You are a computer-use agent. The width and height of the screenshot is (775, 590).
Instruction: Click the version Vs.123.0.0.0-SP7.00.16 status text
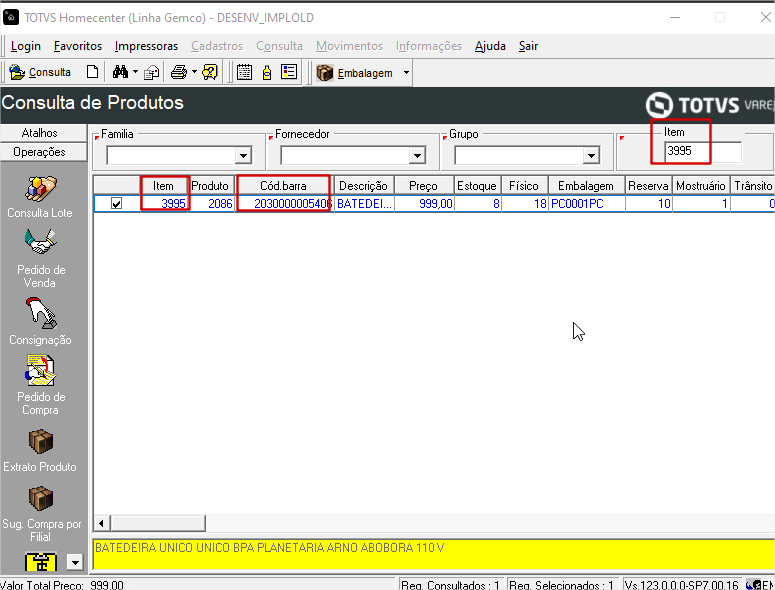tap(682, 585)
